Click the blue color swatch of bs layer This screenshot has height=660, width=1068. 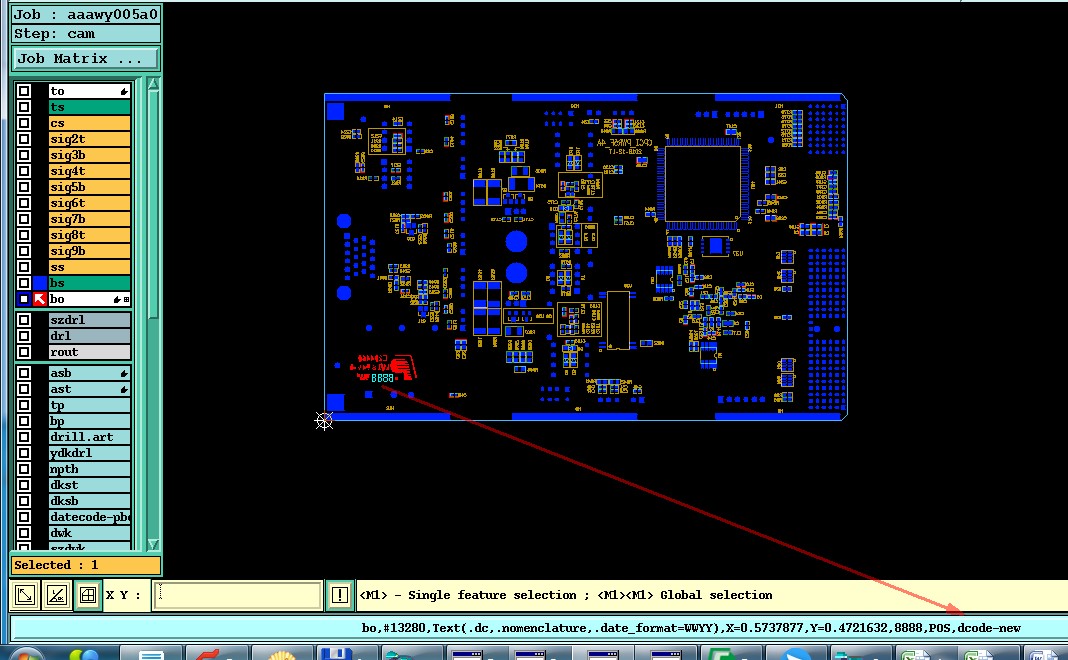coord(40,283)
